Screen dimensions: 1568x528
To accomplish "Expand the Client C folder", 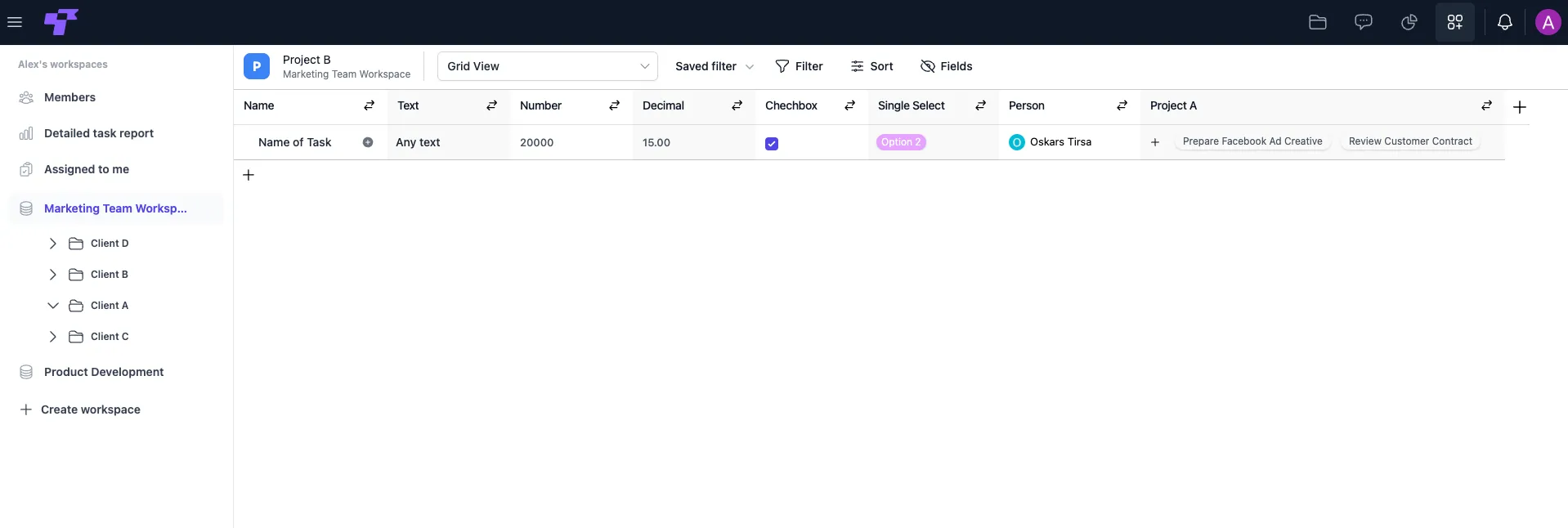I will coord(53,337).
